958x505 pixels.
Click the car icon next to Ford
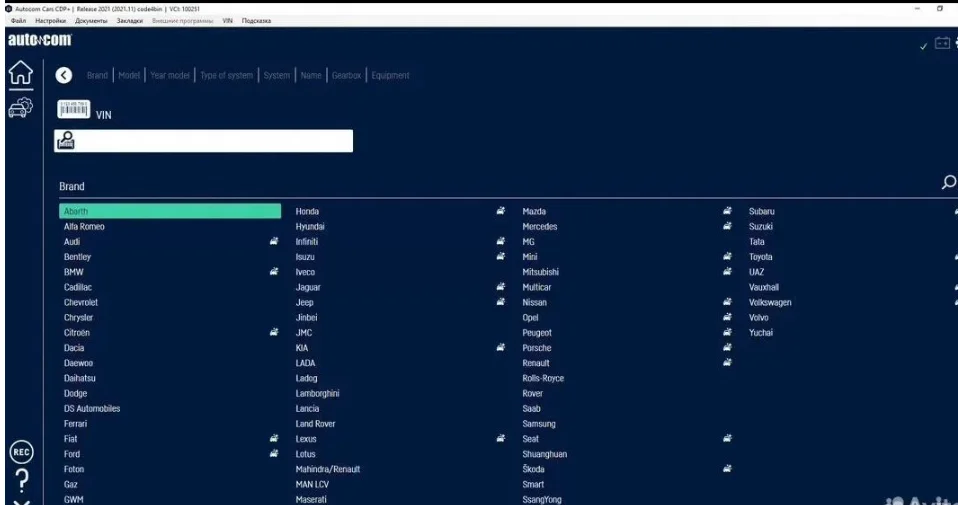(274, 453)
